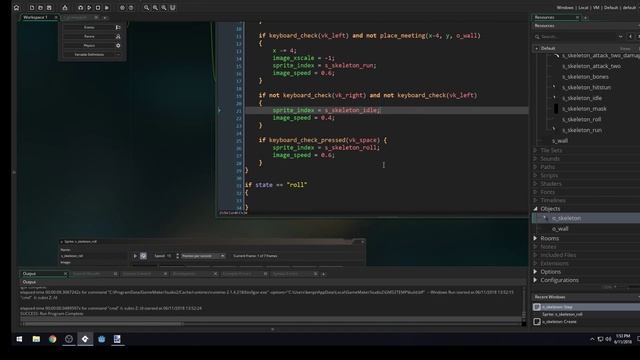Select s_skeleton_roll sprite

(x=582, y=119)
